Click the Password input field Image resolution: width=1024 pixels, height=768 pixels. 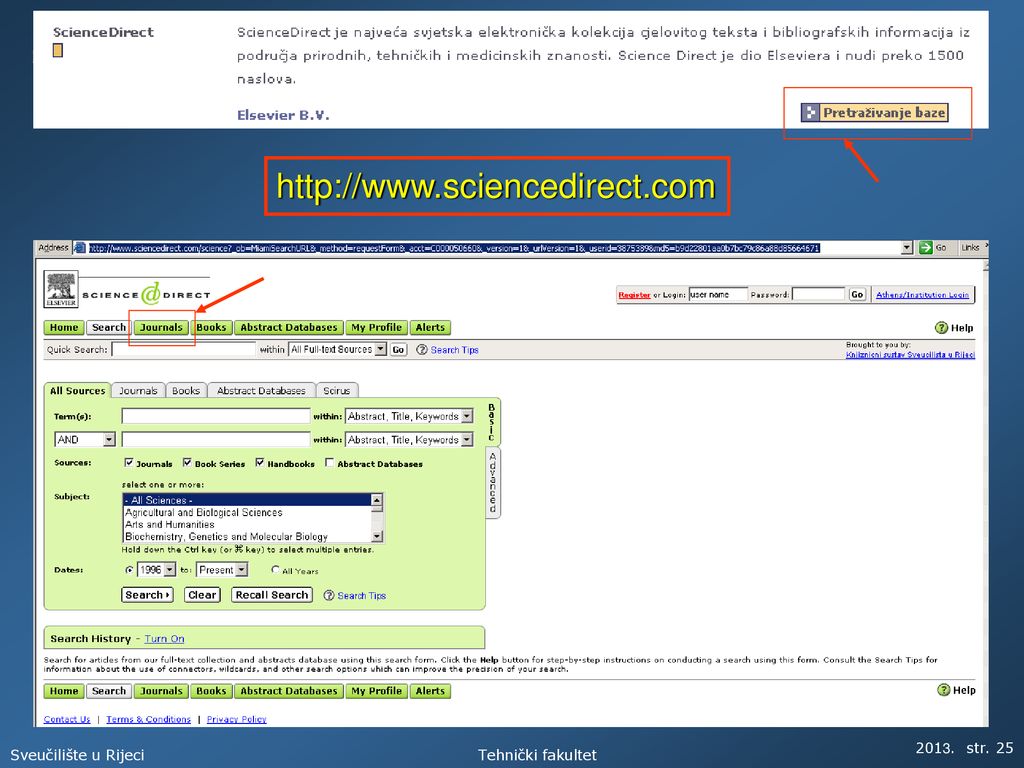pyautogui.click(x=818, y=295)
